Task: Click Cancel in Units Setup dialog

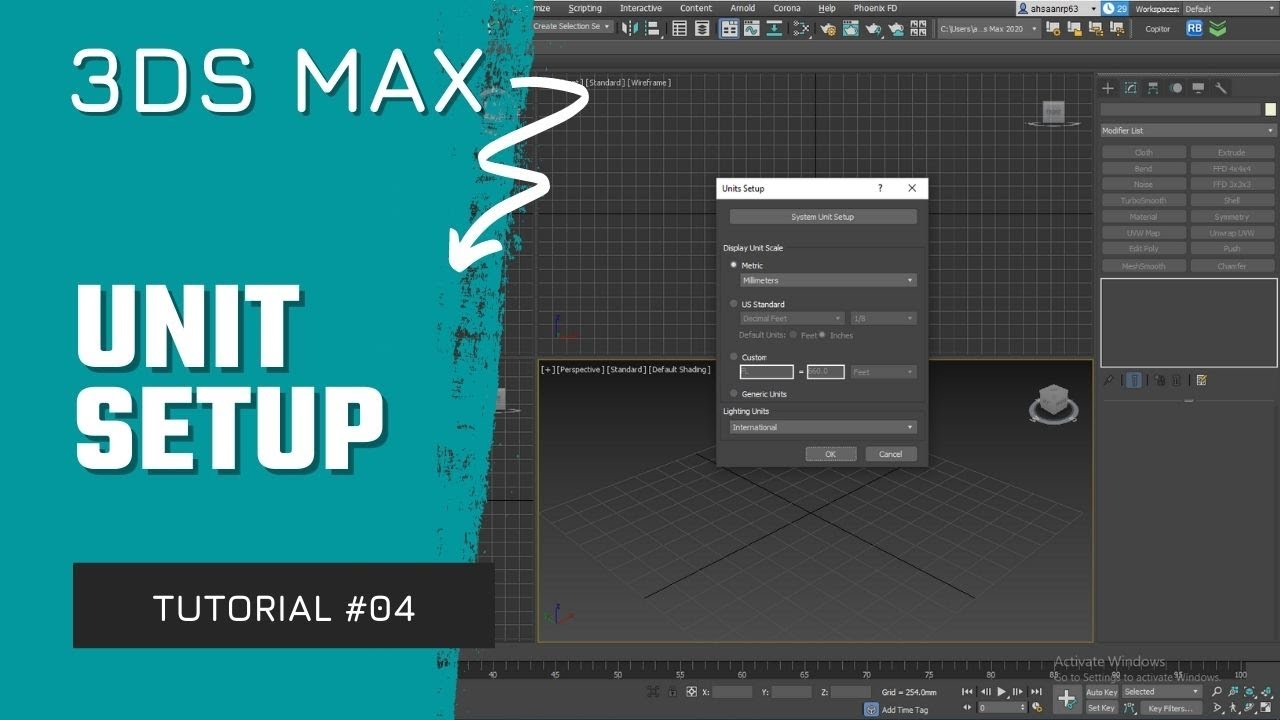Action: (x=890, y=454)
